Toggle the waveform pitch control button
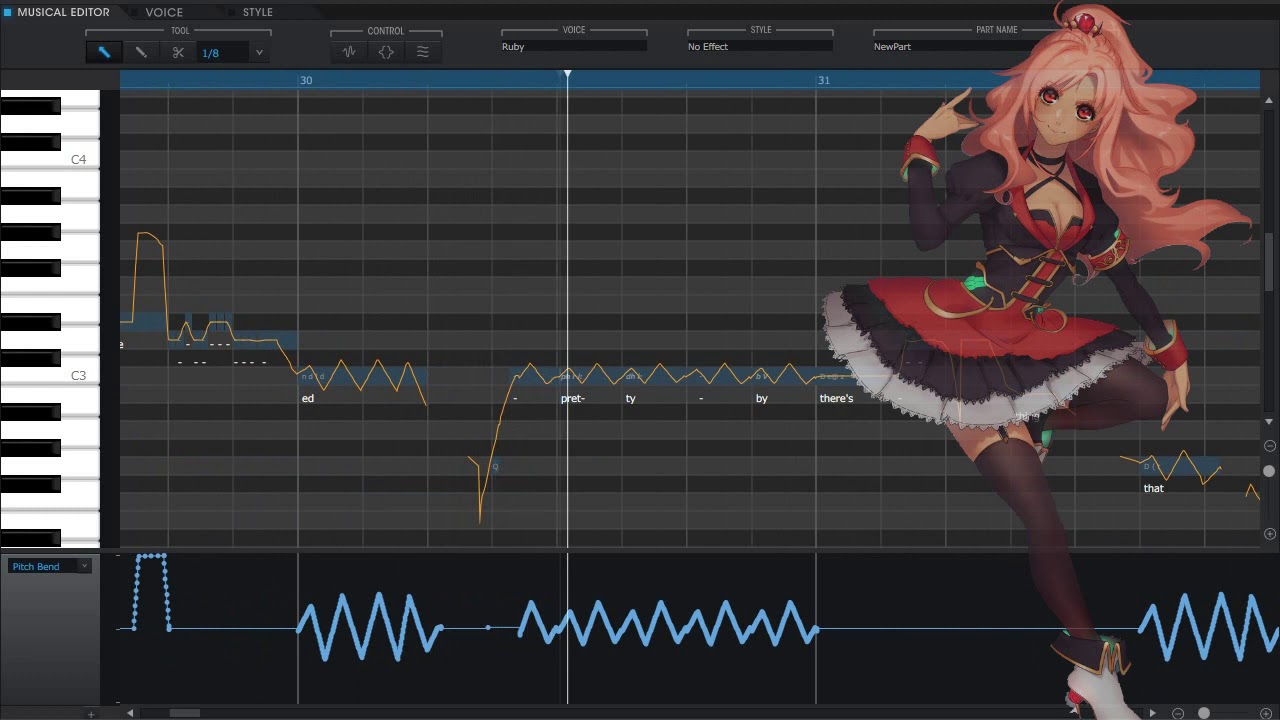This screenshot has height=720, width=1280. pos(349,52)
